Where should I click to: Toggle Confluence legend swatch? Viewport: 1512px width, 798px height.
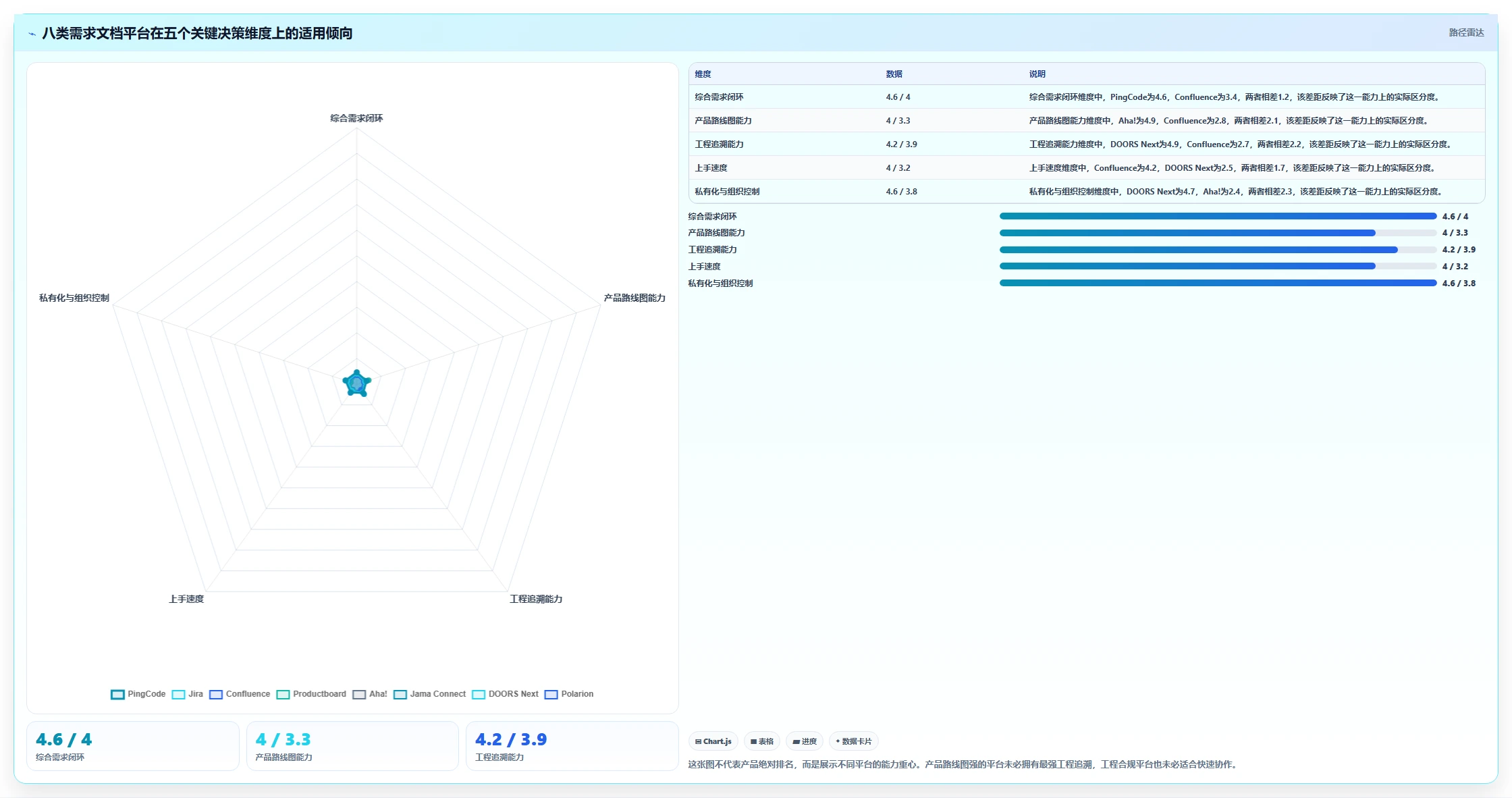tap(216, 694)
